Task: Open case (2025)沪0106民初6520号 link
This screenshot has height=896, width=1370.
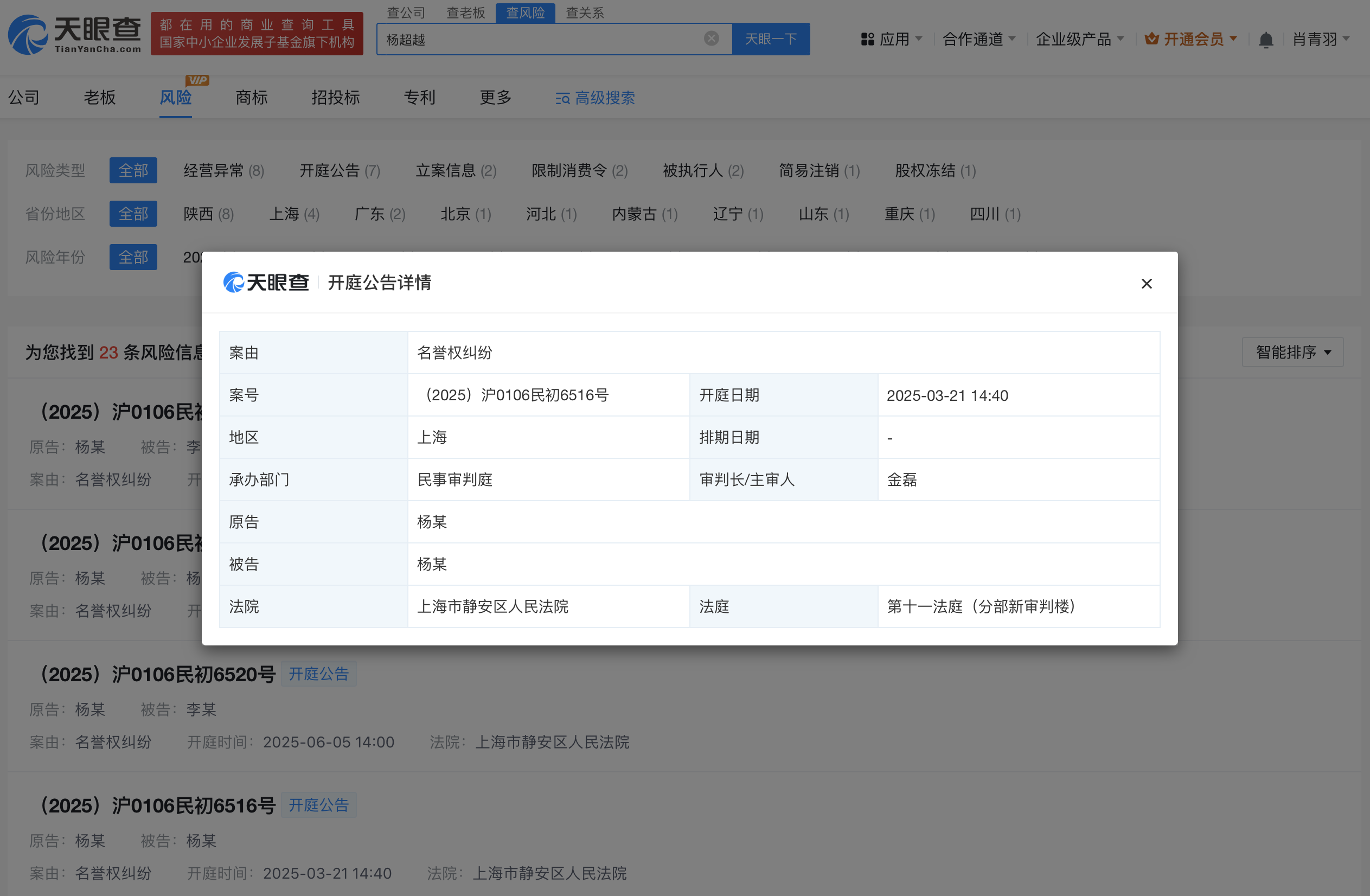Action: click(x=157, y=674)
